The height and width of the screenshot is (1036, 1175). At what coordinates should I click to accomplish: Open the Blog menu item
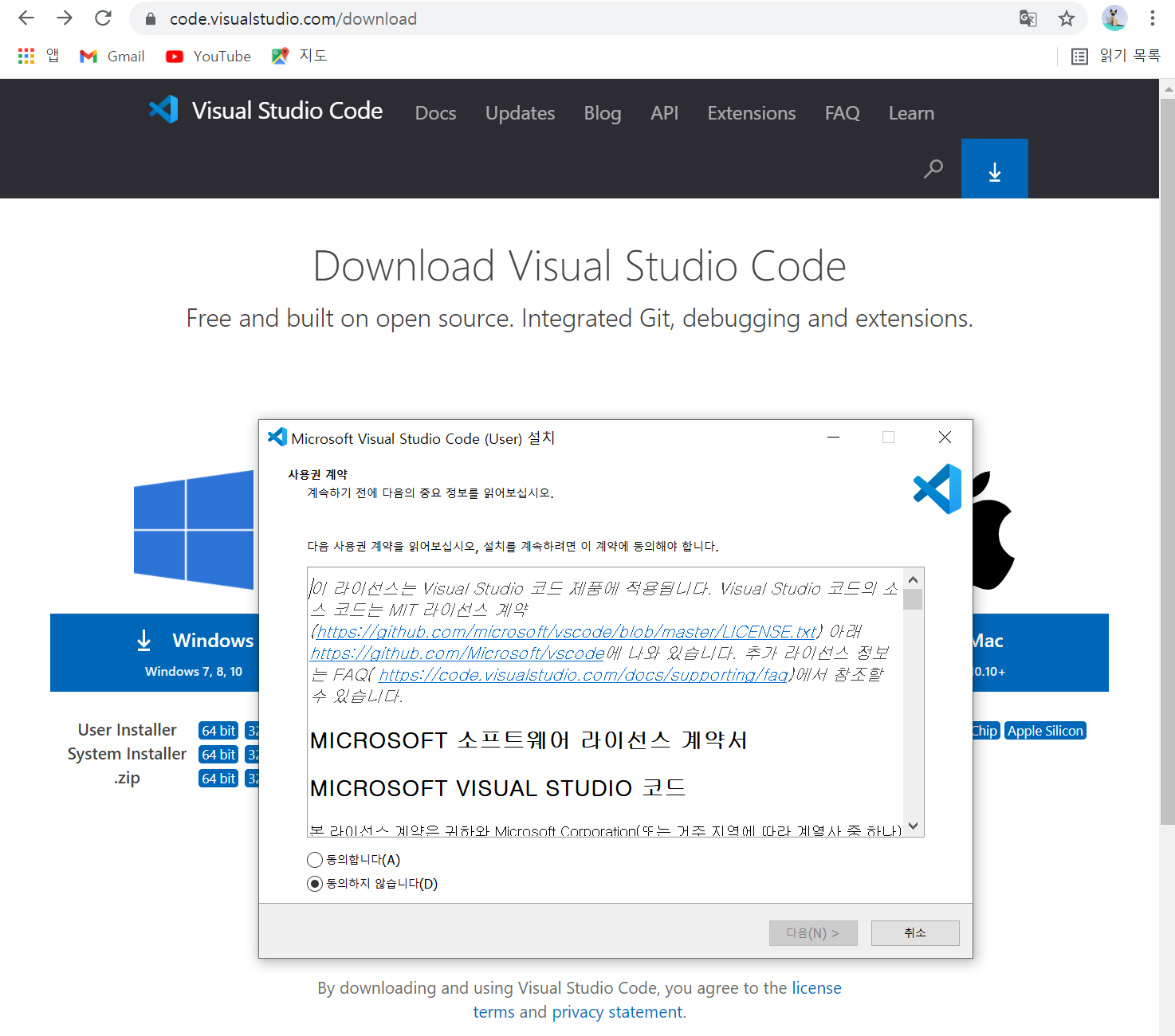point(603,113)
